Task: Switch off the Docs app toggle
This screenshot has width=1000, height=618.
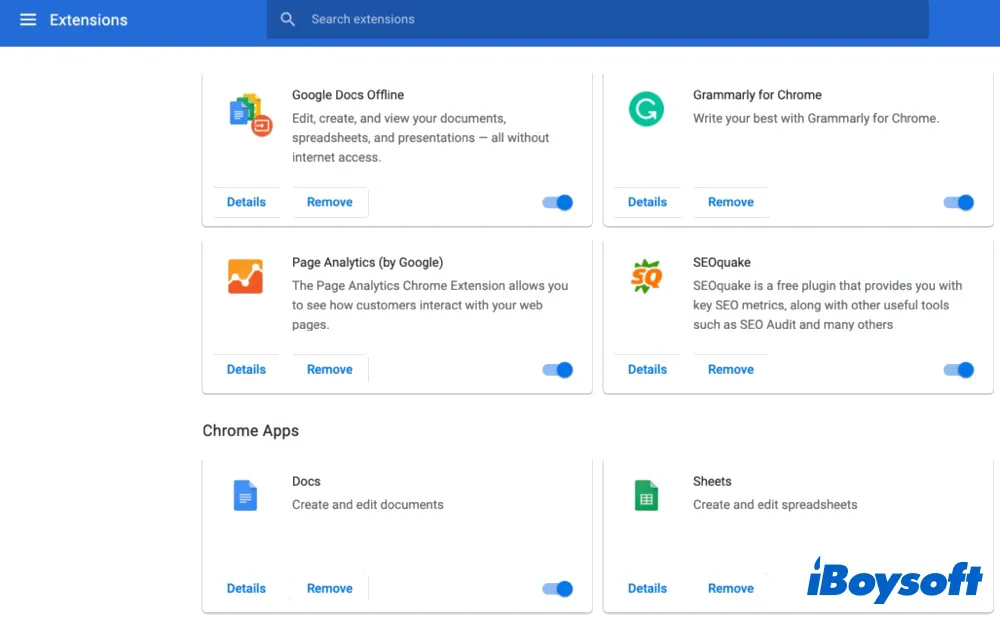Action: 558,589
